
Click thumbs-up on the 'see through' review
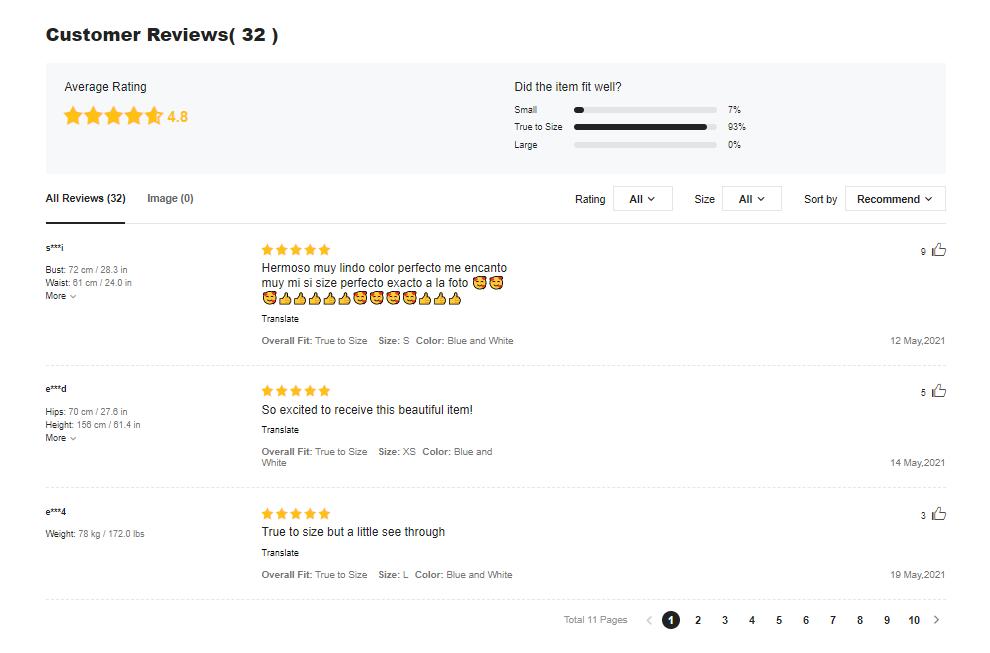coord(939,513)
